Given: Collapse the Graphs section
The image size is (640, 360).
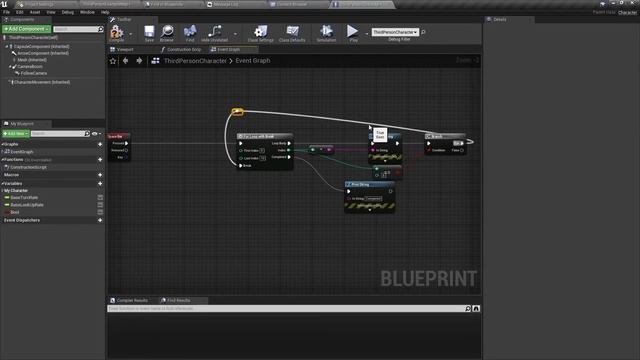Looking at the screenshot, I should (x=2, y=144).
